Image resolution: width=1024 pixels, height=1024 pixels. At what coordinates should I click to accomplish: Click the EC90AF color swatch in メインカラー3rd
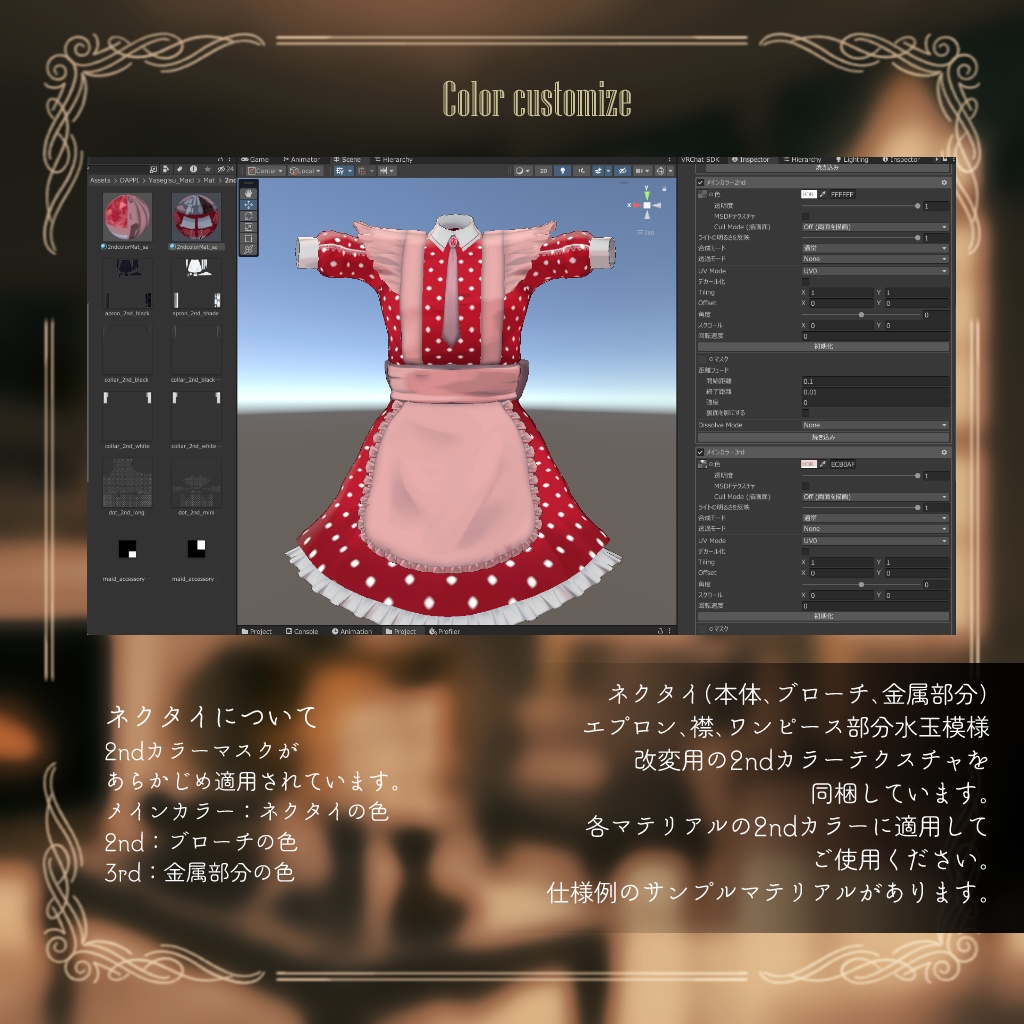[x=841, y=463]
